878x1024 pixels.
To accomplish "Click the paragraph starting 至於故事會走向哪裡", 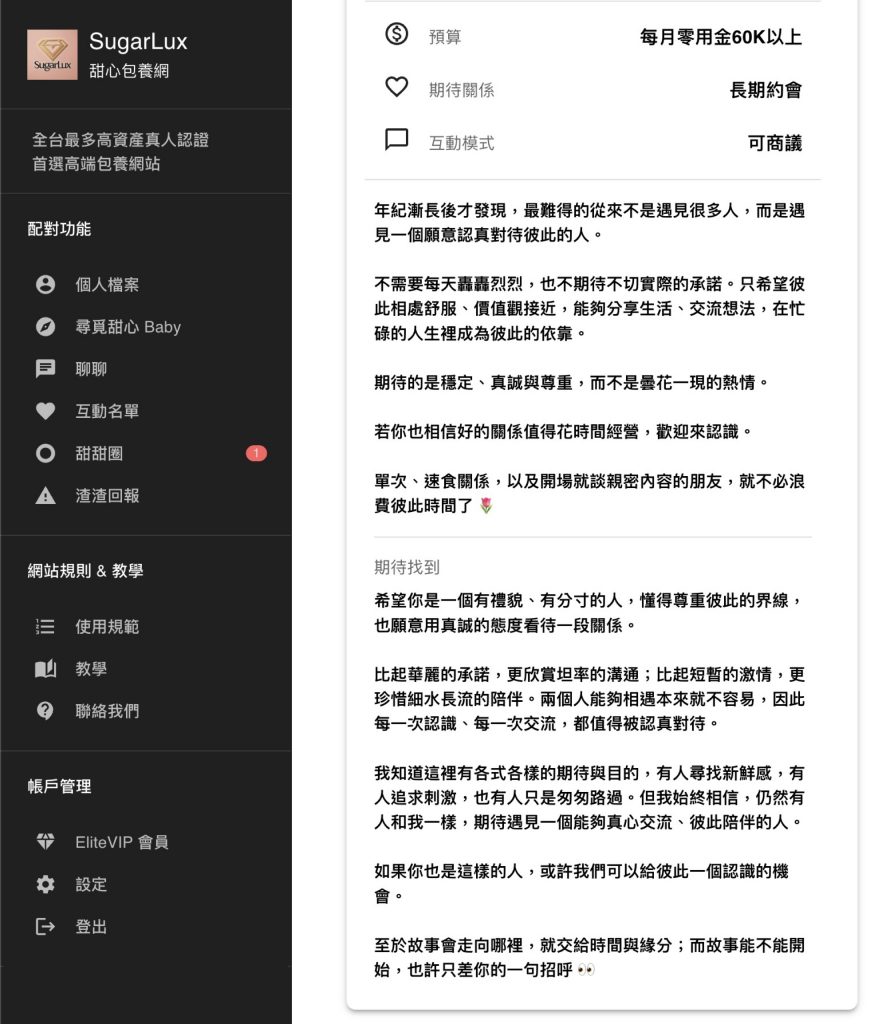I will coord(589,957).
